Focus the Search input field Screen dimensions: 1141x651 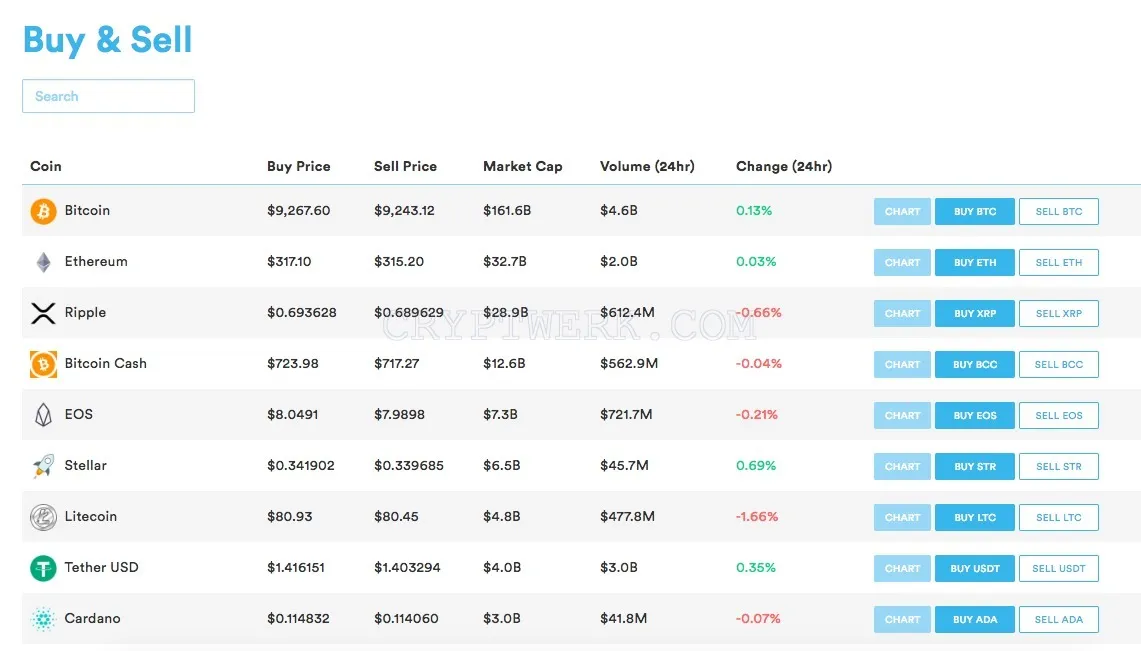[108, 96]
